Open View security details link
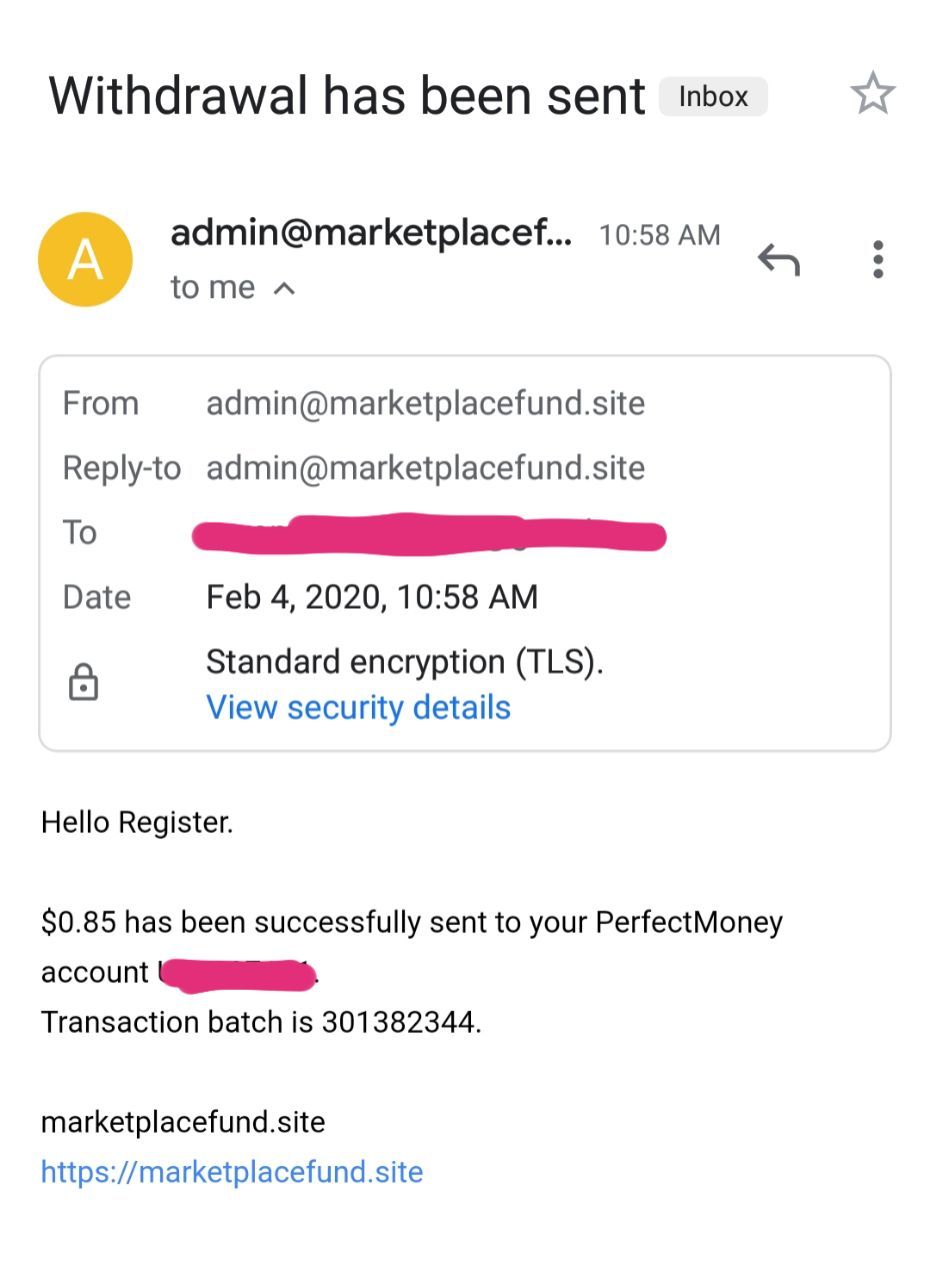Screen dimensions: 930x1280 (x=358, y=707)
